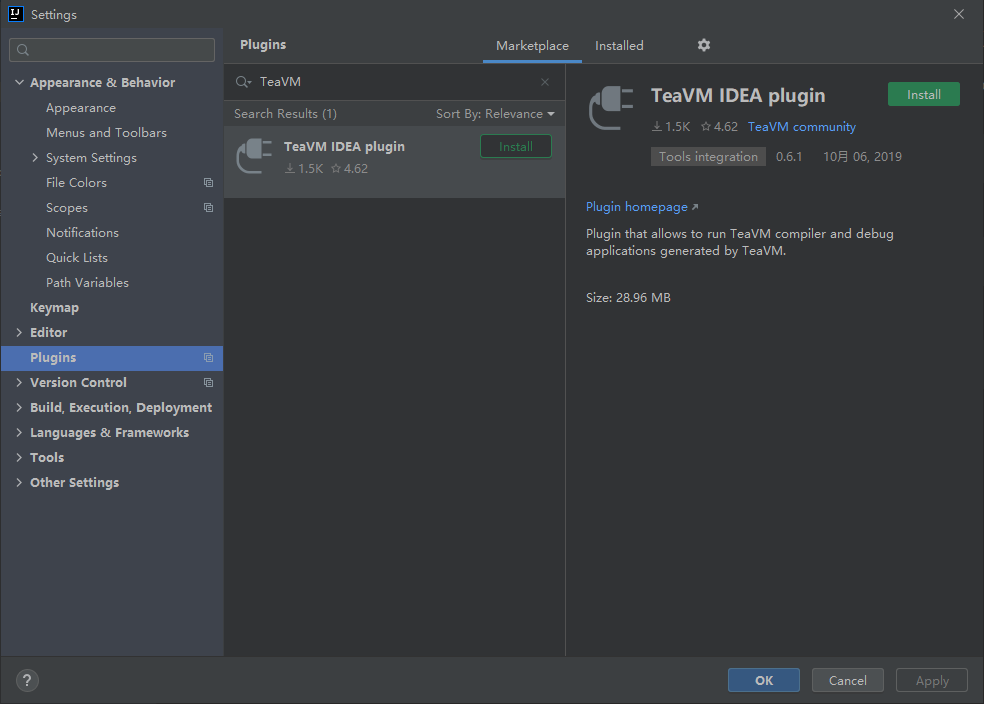Focus the settings search field
Viewport: 984px width, 704px height.
pyautogui.click(x=112, y=50)
